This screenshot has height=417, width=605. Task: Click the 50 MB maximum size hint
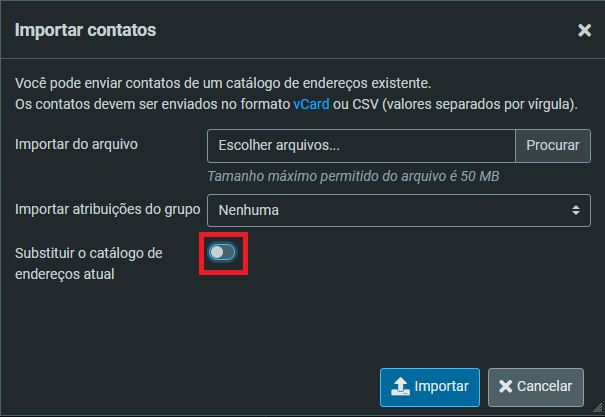click(353, 177)
